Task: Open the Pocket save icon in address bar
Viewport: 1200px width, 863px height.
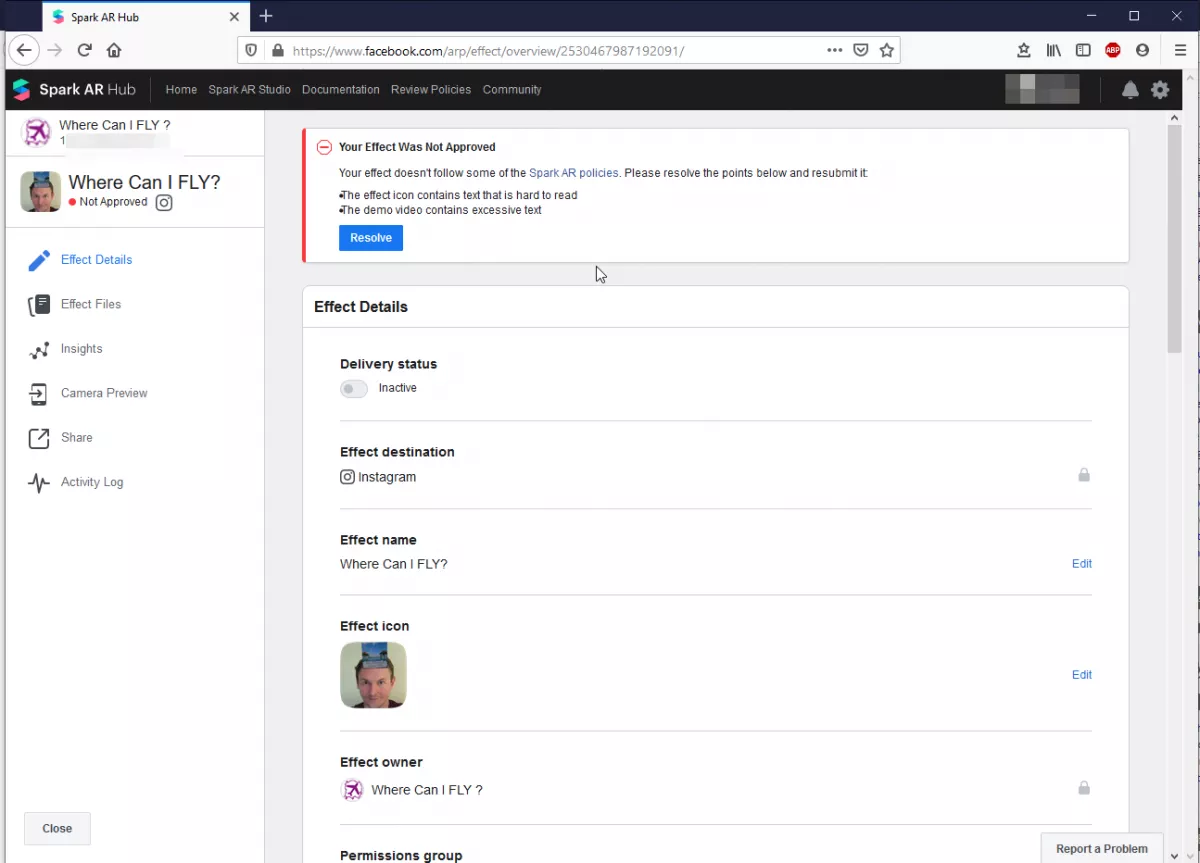Action: (x=860, y=50)
